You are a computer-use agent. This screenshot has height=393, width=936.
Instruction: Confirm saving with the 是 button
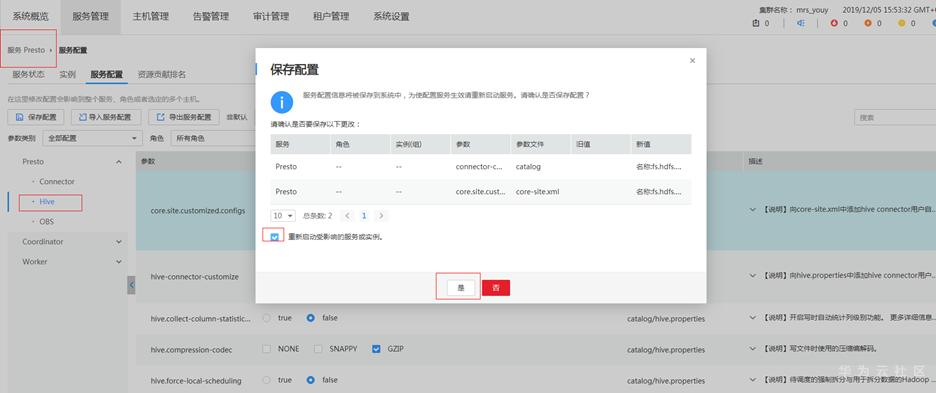click(461, 288)
